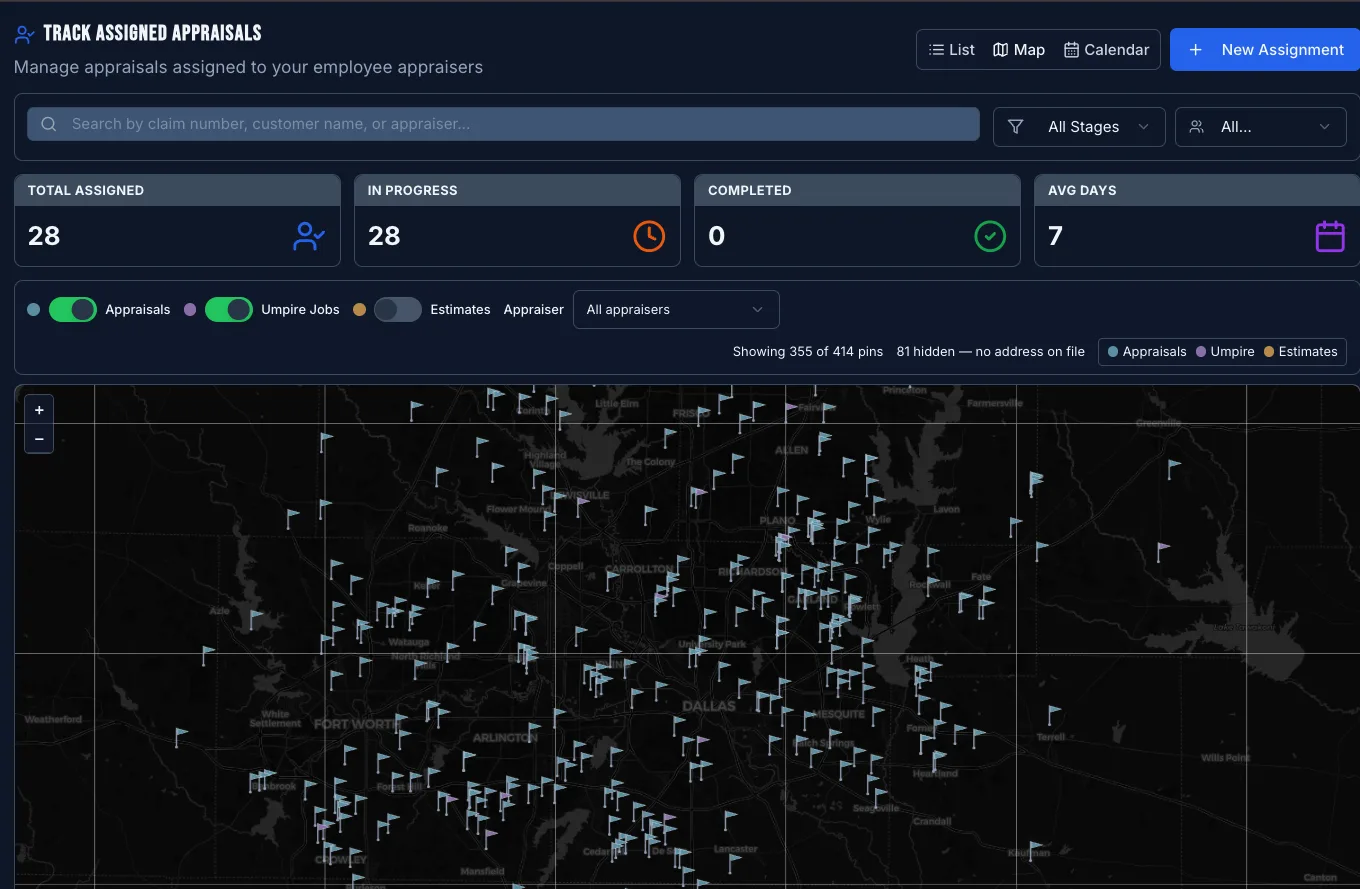
Task: Toggle the Appraisals switch off
Action: pyautogui.click(x=73, y=310)
